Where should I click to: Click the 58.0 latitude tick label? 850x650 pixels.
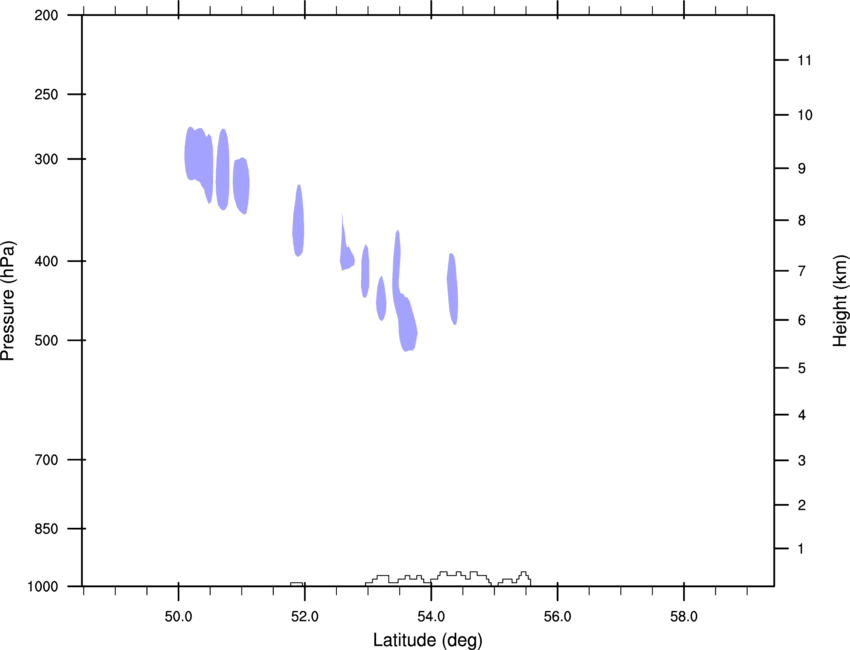[x=684, y=616]
